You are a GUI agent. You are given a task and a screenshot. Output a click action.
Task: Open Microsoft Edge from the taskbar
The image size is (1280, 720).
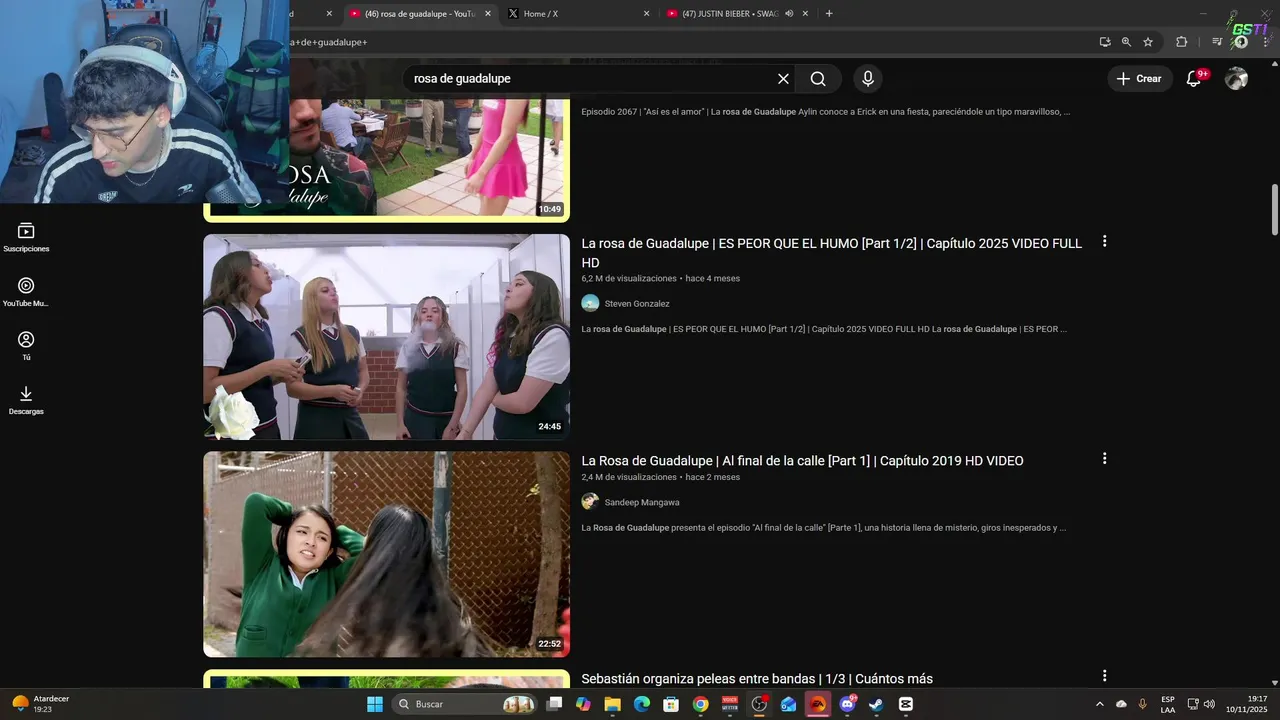[642, 704]
